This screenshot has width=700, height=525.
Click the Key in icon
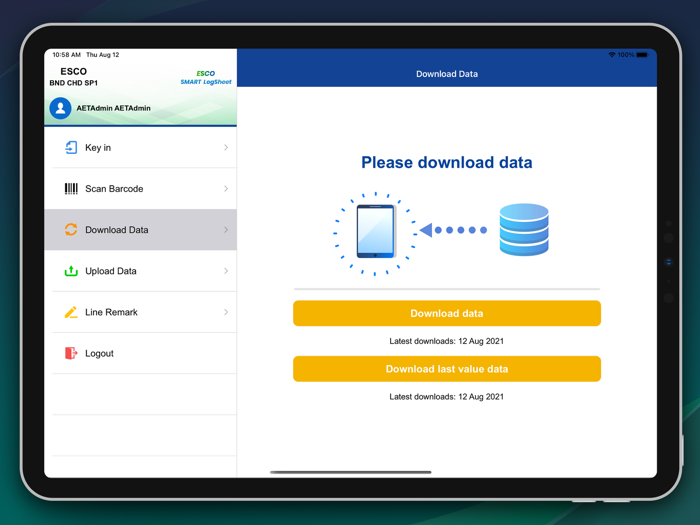[71, 147]
